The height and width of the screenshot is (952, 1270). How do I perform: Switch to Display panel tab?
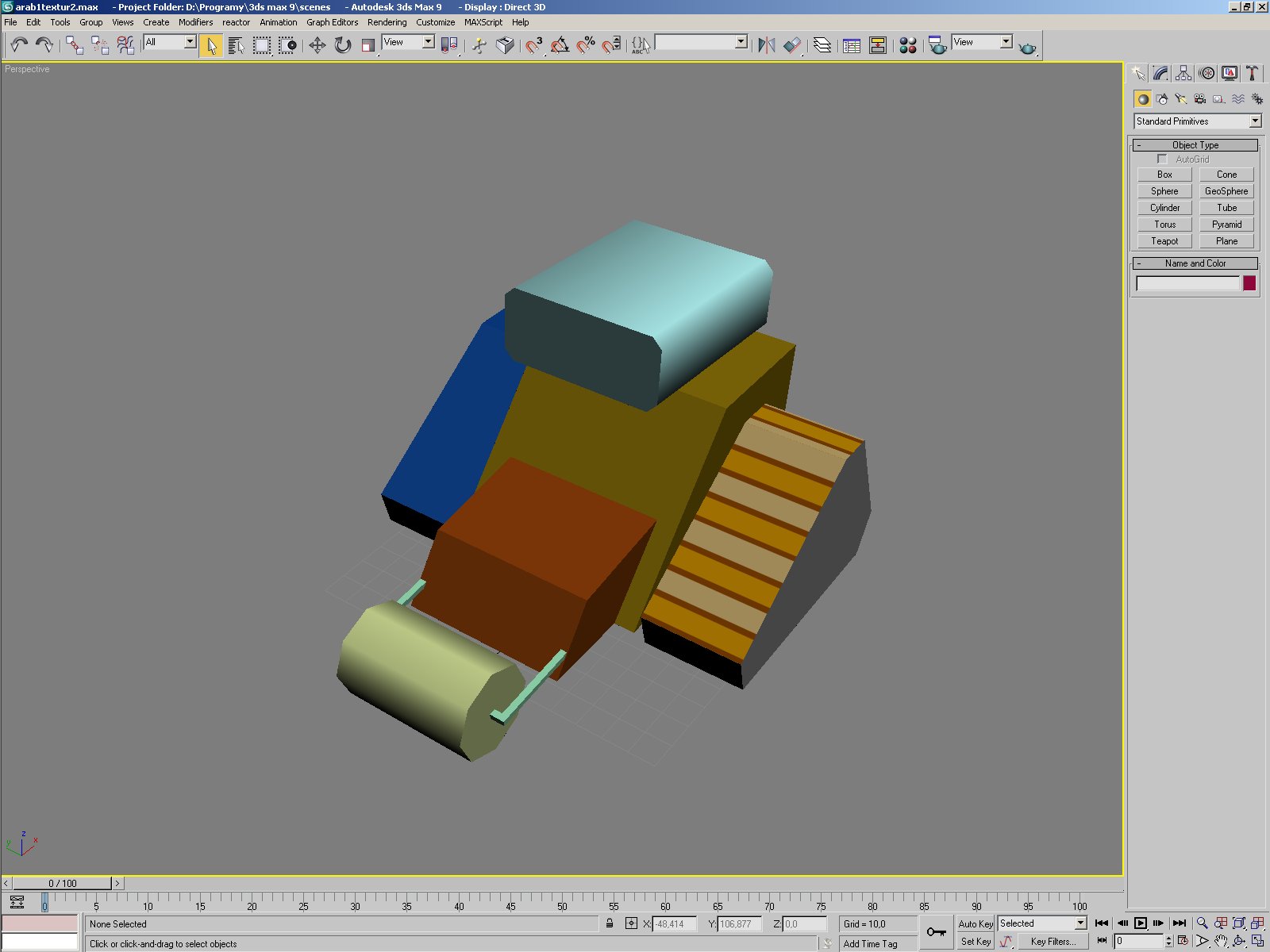(1230, 73)
